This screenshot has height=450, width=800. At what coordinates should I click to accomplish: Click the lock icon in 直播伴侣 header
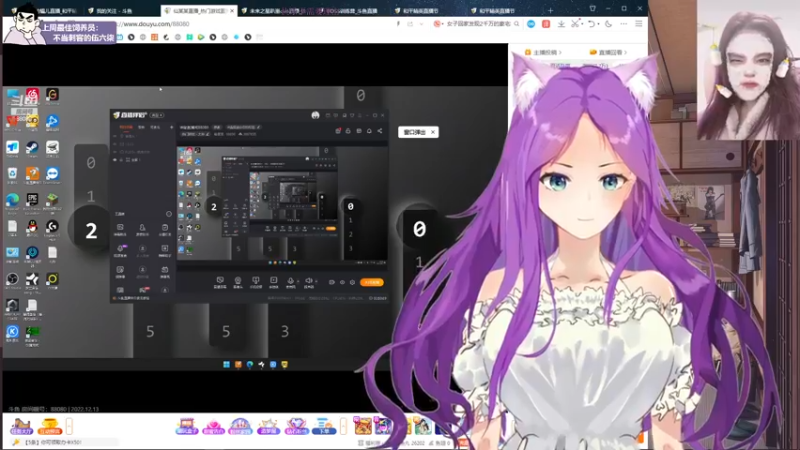pyautogui.click(x=348, y=131)
